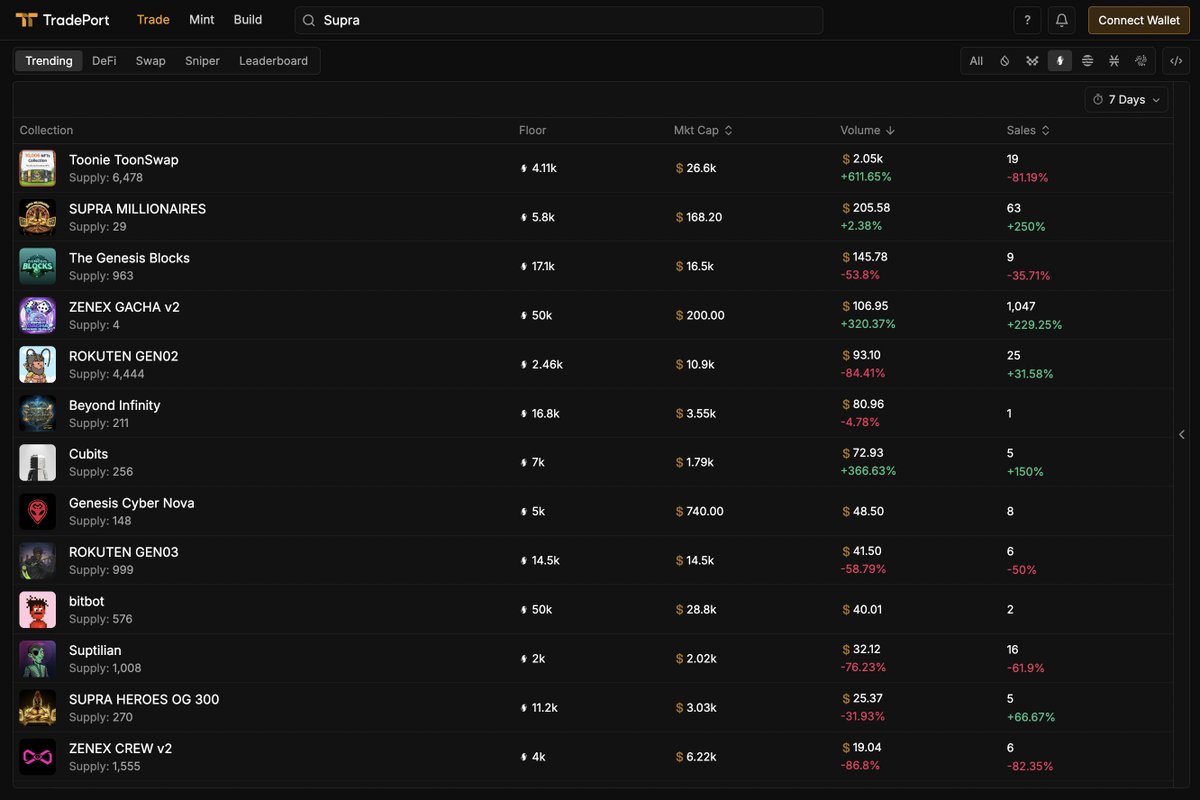Open ROKUTEN GEN02 collection name
Screen dimensions: 1200x800
pos(124,356)
